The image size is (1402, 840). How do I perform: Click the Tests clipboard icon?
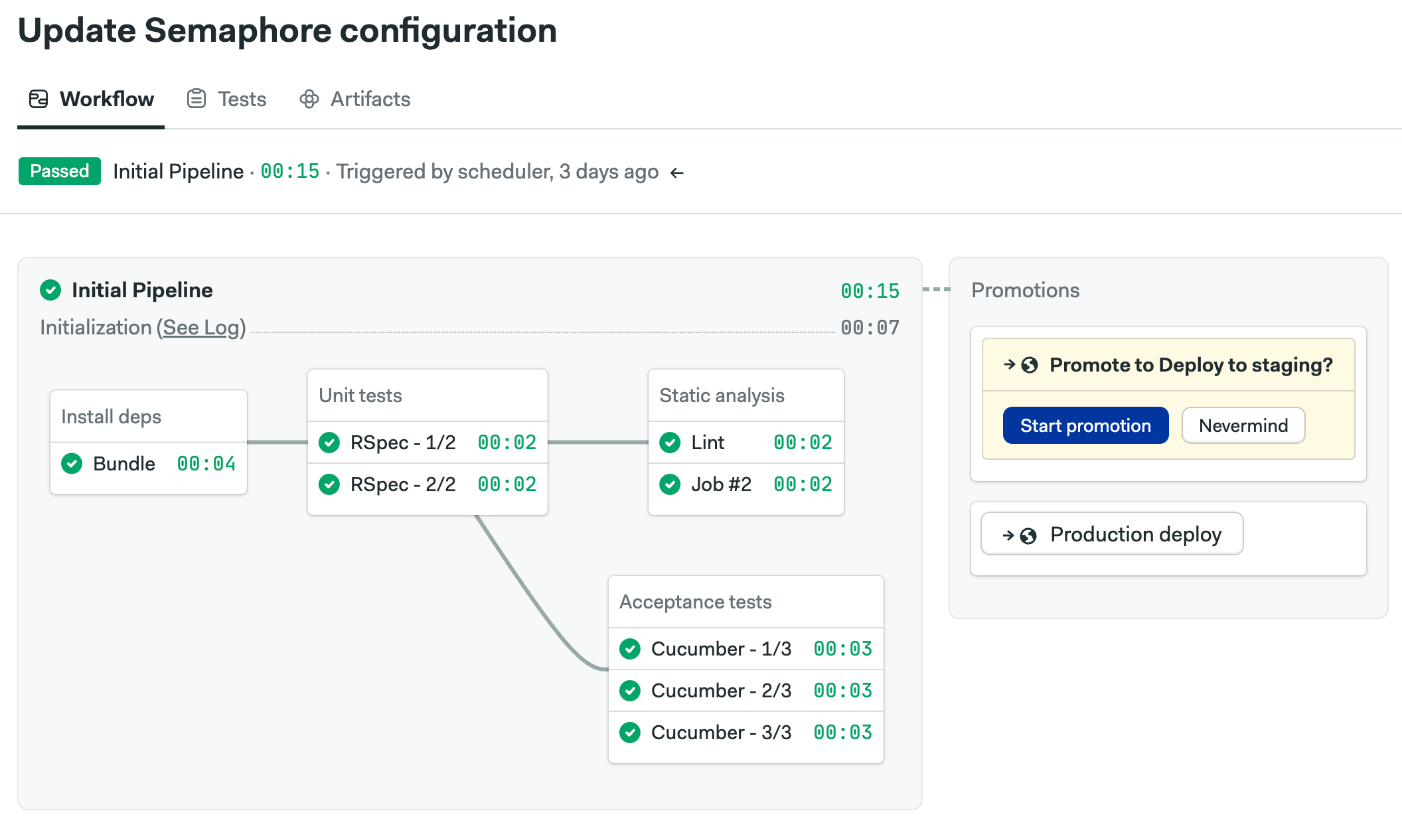[196, 99]
